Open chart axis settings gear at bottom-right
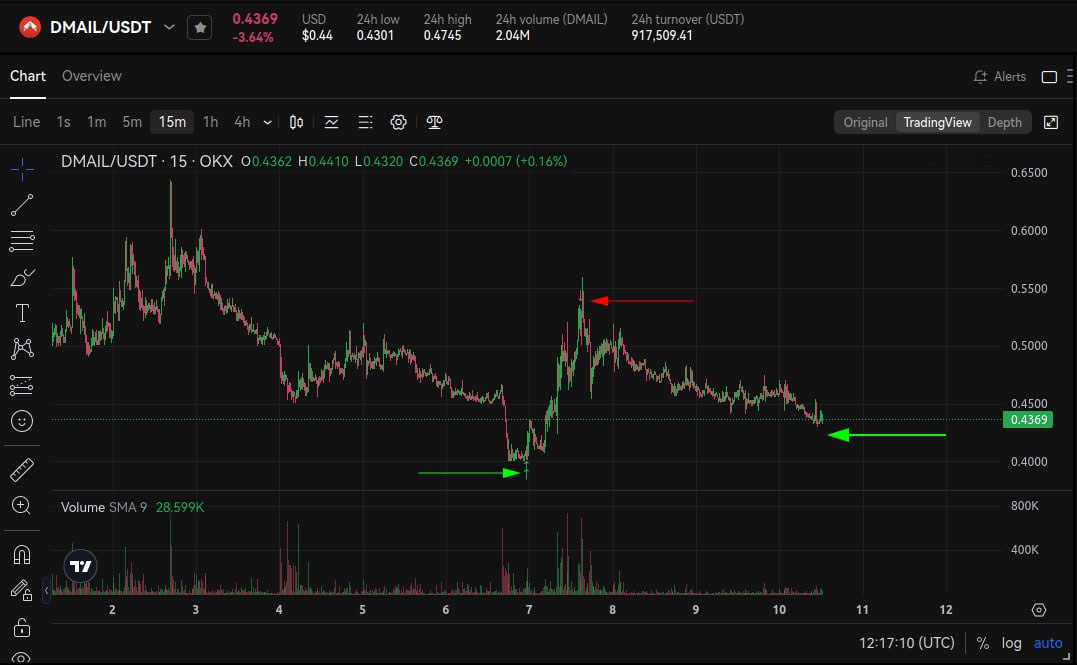 [x=1039, y=609]
